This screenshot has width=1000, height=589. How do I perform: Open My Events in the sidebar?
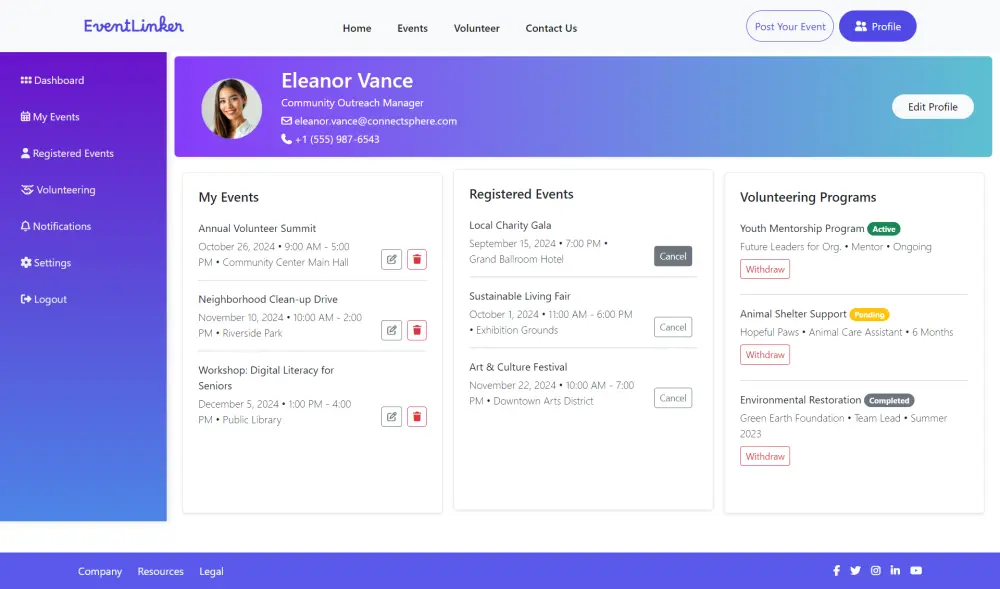coord(50,117)
